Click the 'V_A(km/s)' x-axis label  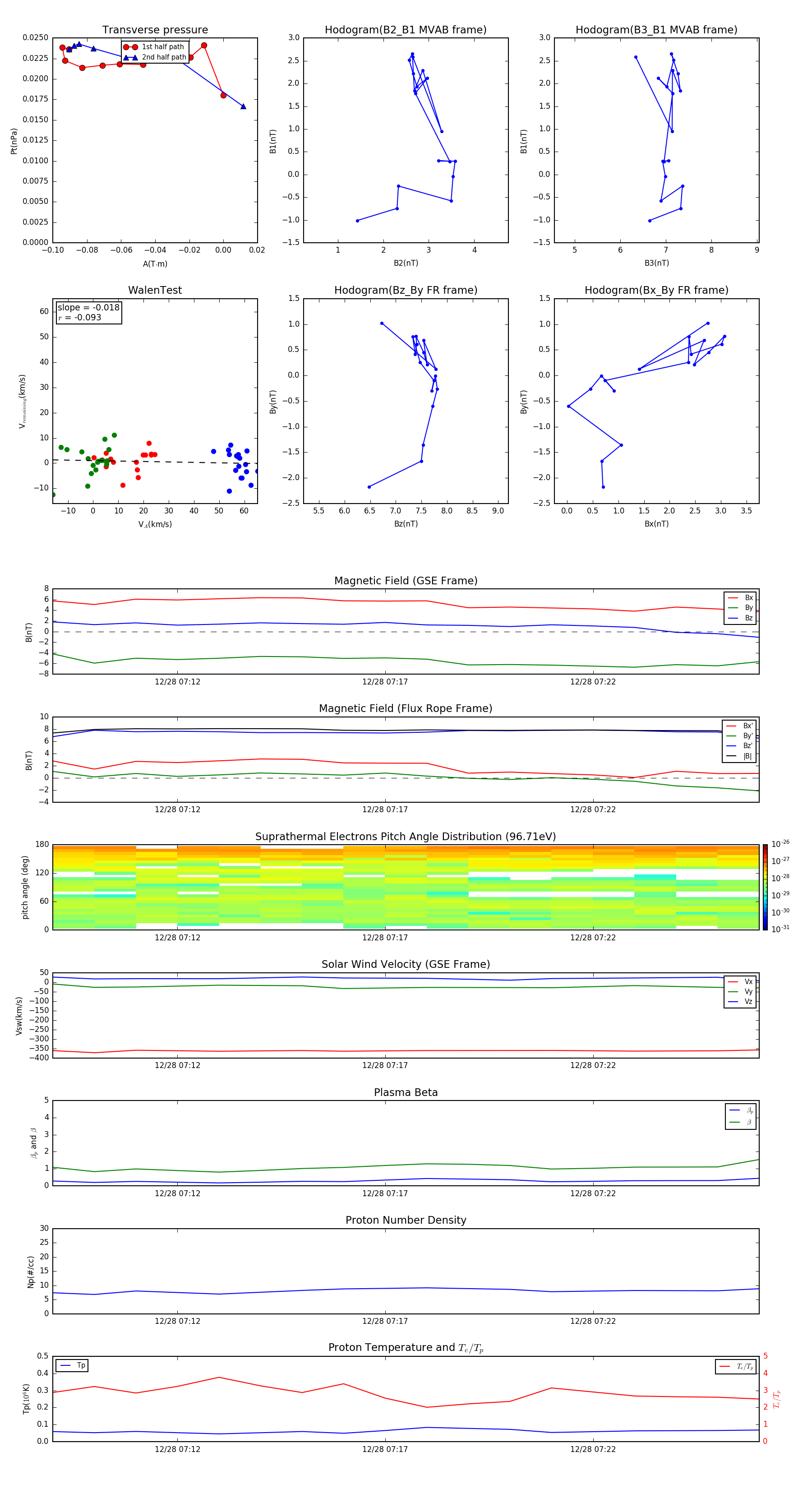[x=155, y=524]
